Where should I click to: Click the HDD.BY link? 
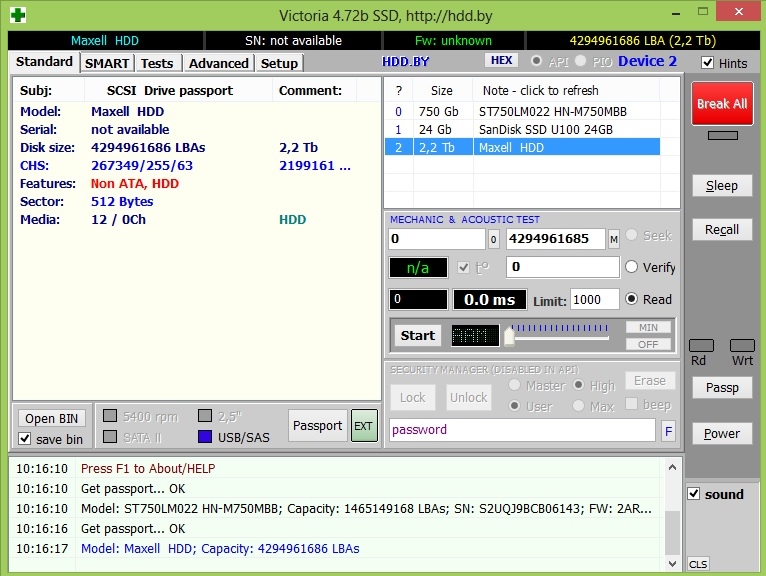pos(405,62)
